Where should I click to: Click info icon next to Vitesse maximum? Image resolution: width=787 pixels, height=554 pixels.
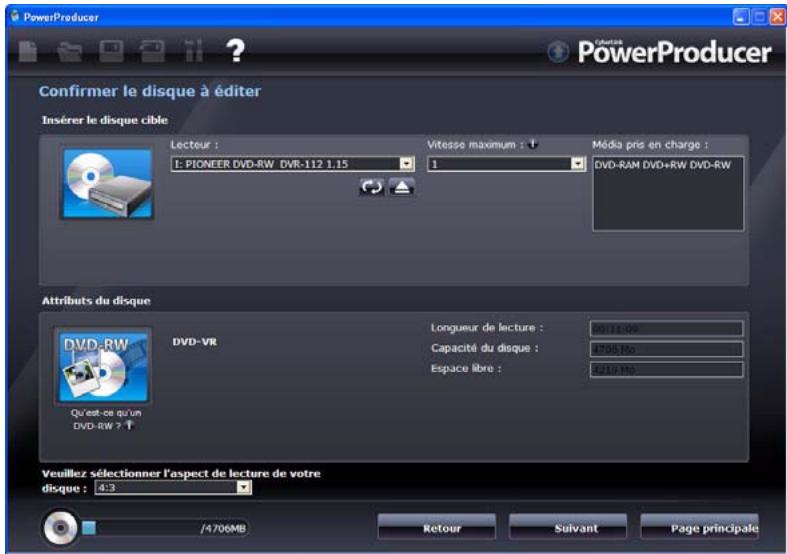[533, 145]
